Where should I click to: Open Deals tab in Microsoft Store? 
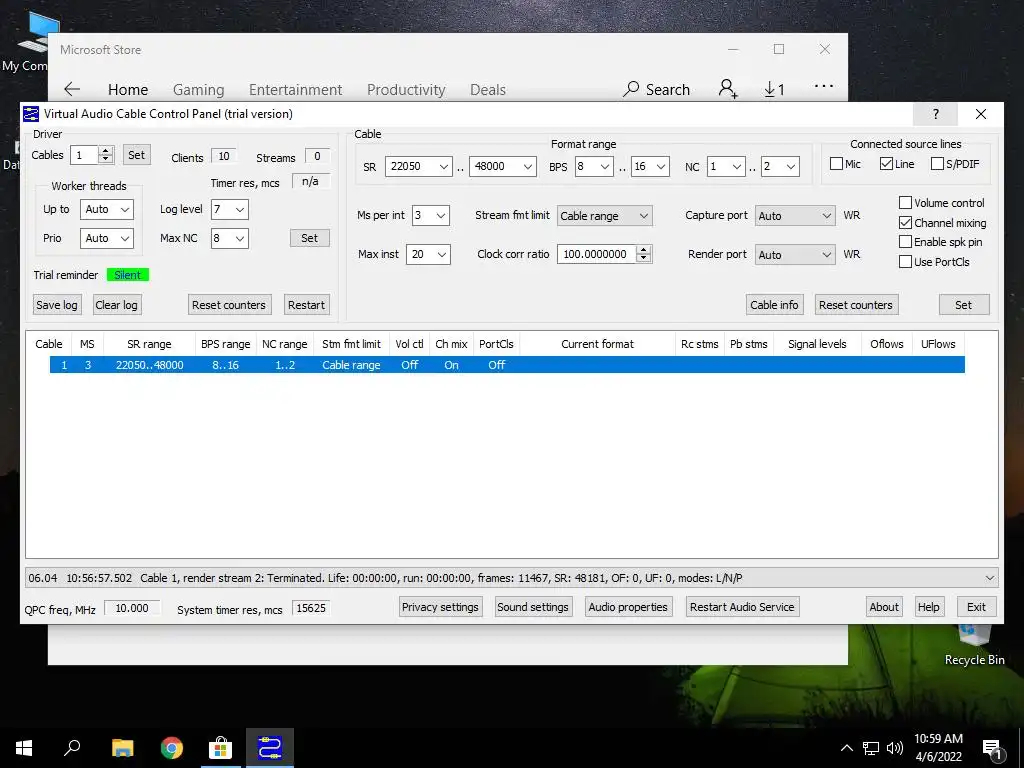tap(488, 89)
